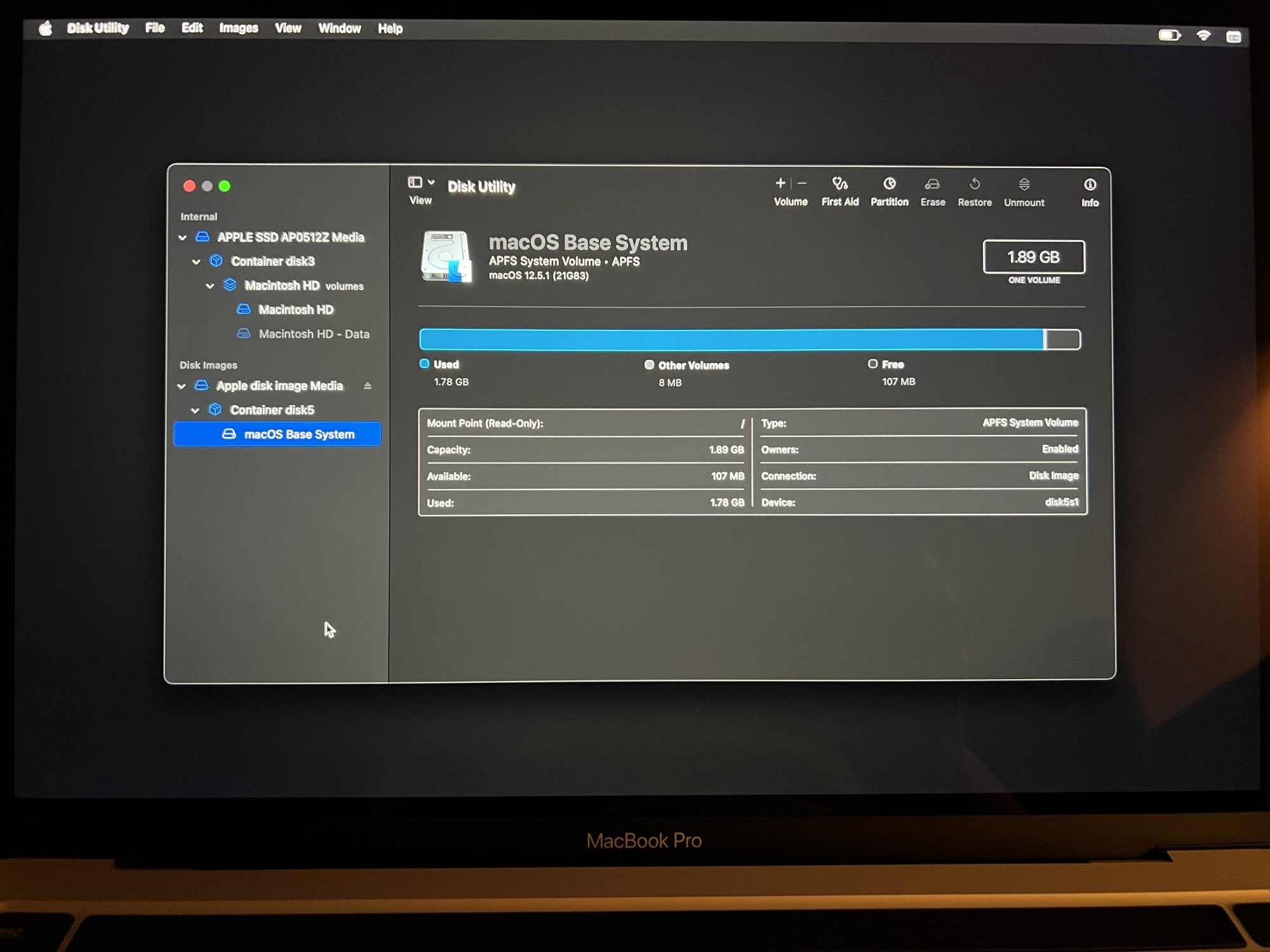Click the green zoom window button
This screenshot has height=952, width=1270.
coord(224,186)
